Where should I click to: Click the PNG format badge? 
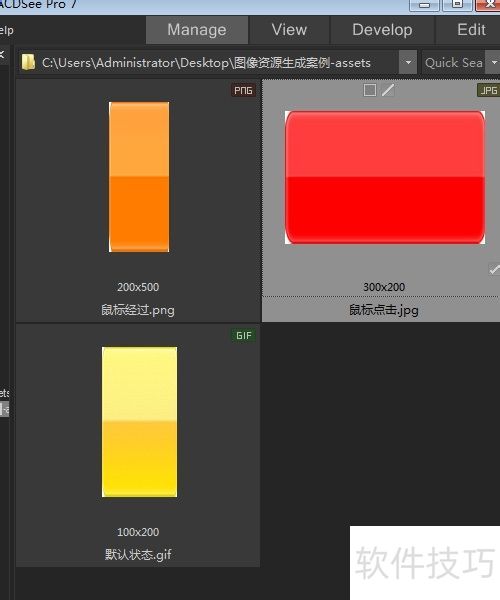pos(243,90)
